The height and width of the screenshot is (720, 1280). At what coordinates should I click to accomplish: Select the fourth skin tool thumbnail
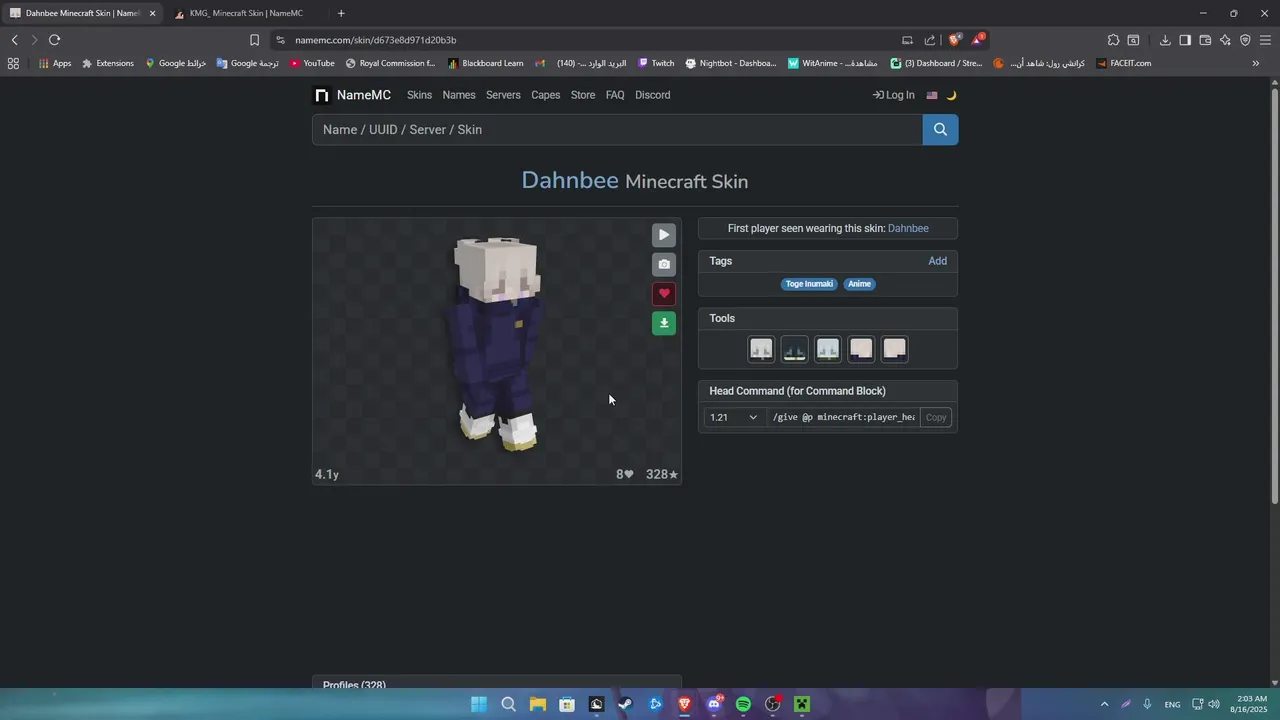pos(861,349)
